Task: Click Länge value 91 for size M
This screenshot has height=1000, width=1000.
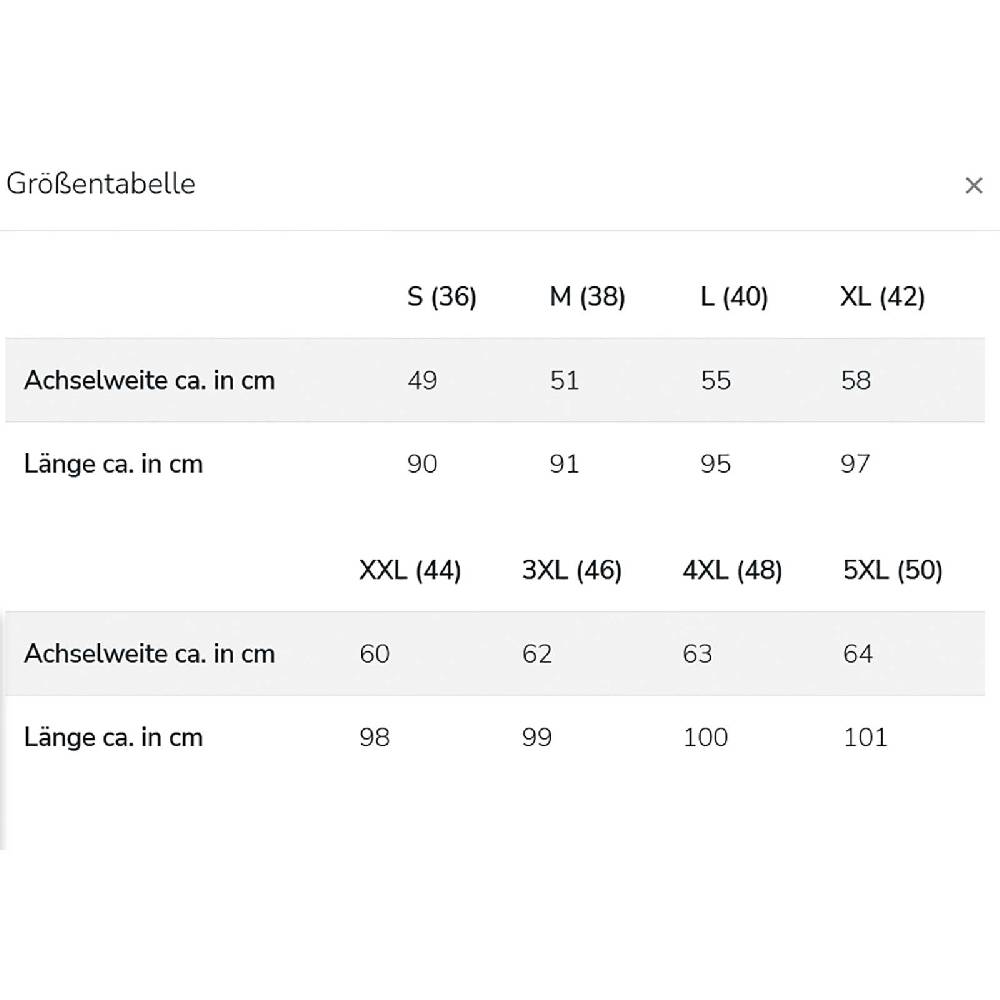Action: pos(564,465)
